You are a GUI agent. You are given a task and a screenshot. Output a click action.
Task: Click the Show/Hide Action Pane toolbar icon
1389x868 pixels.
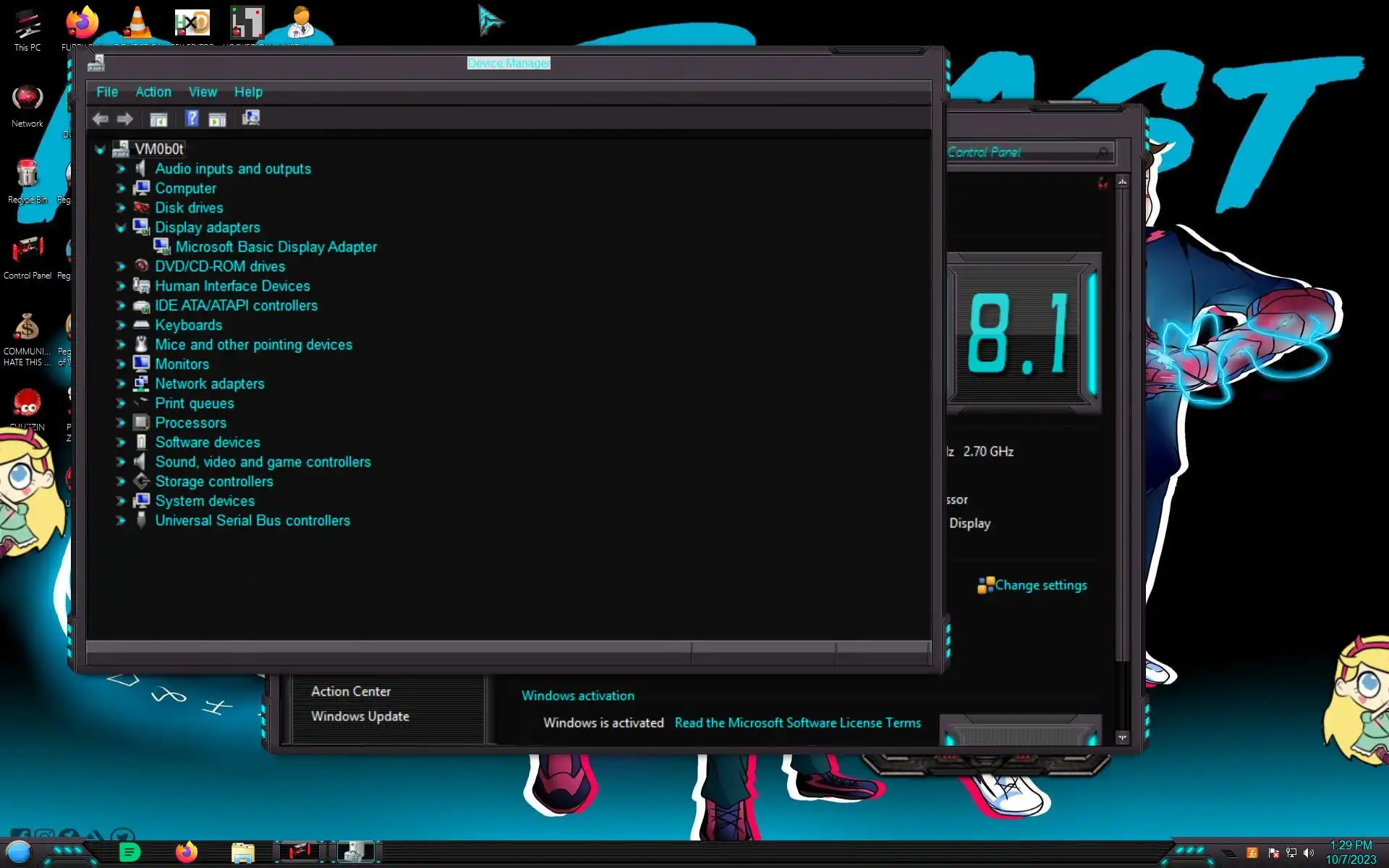(217, 119)
